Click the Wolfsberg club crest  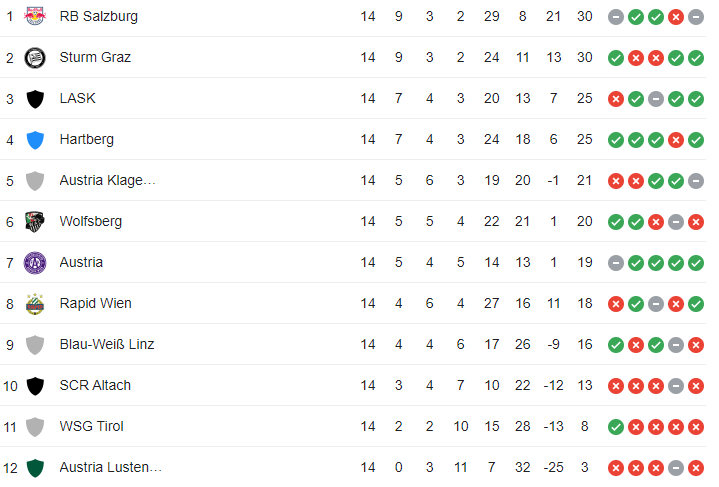[35, 221]
